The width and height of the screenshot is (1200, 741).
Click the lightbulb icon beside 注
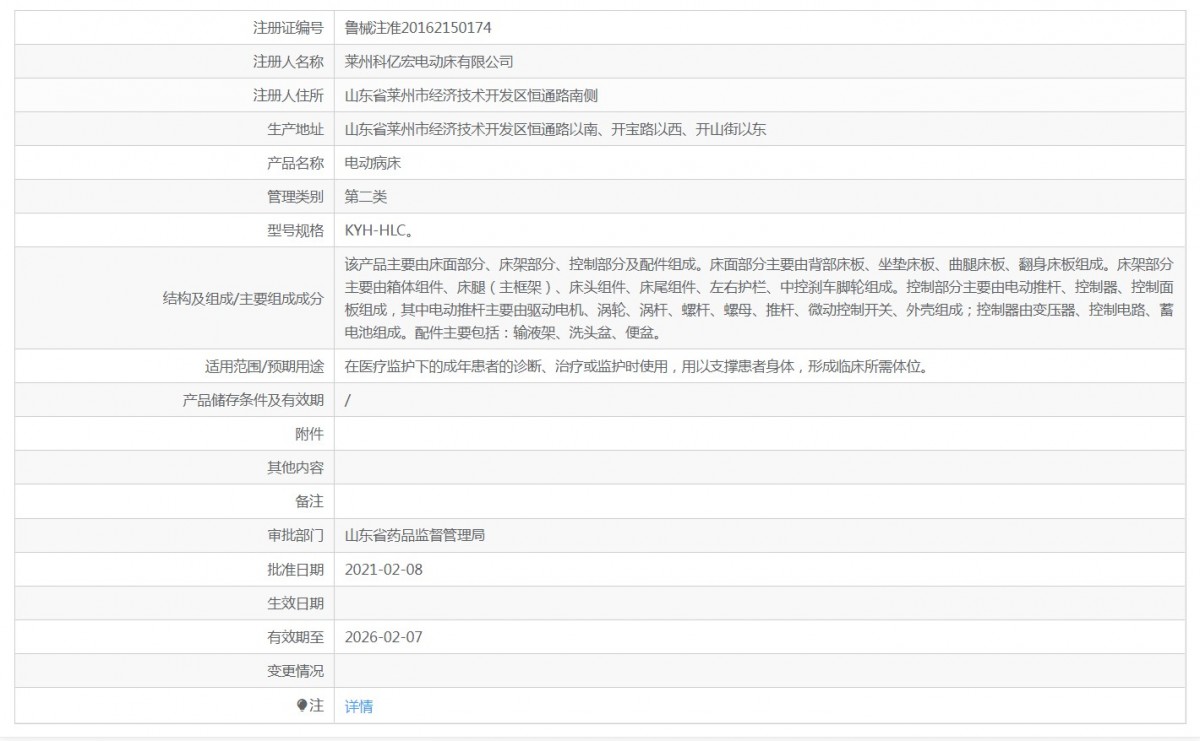point(302,706)
